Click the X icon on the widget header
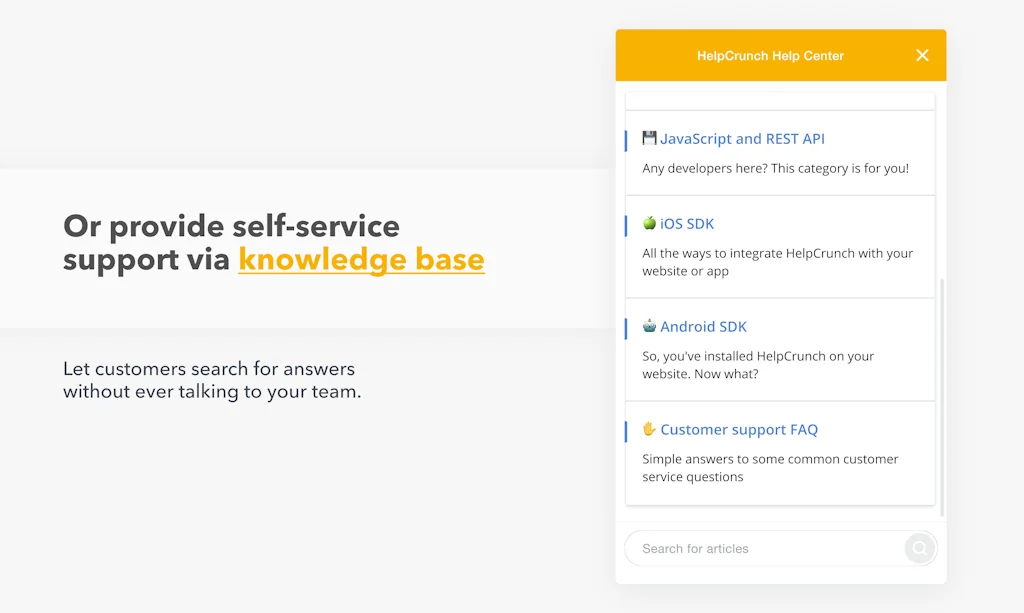The height and width of the screenshot is (613, 1024). coord(922,55)
